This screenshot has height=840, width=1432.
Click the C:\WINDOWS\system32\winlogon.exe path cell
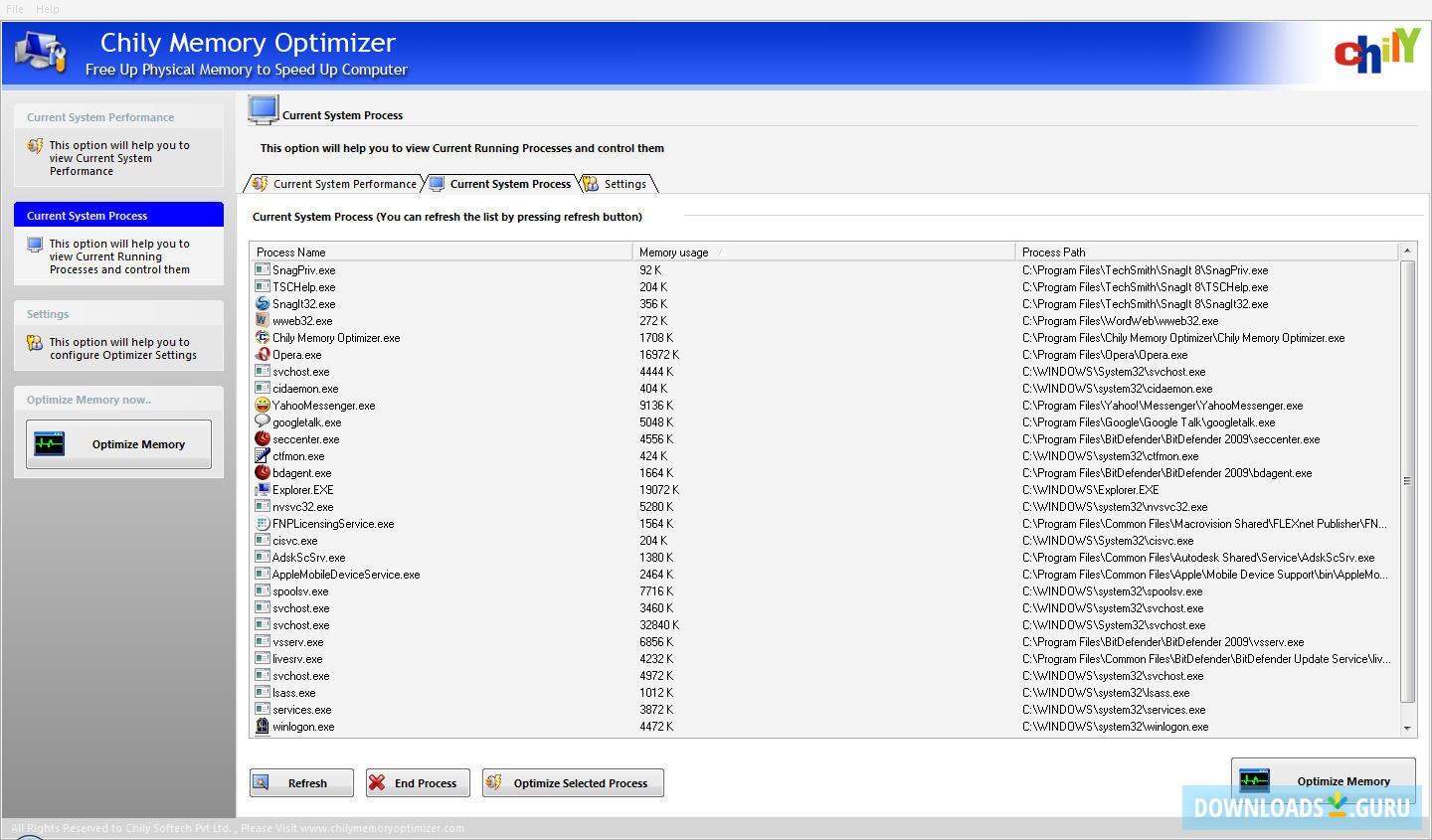pos(1116,727)
